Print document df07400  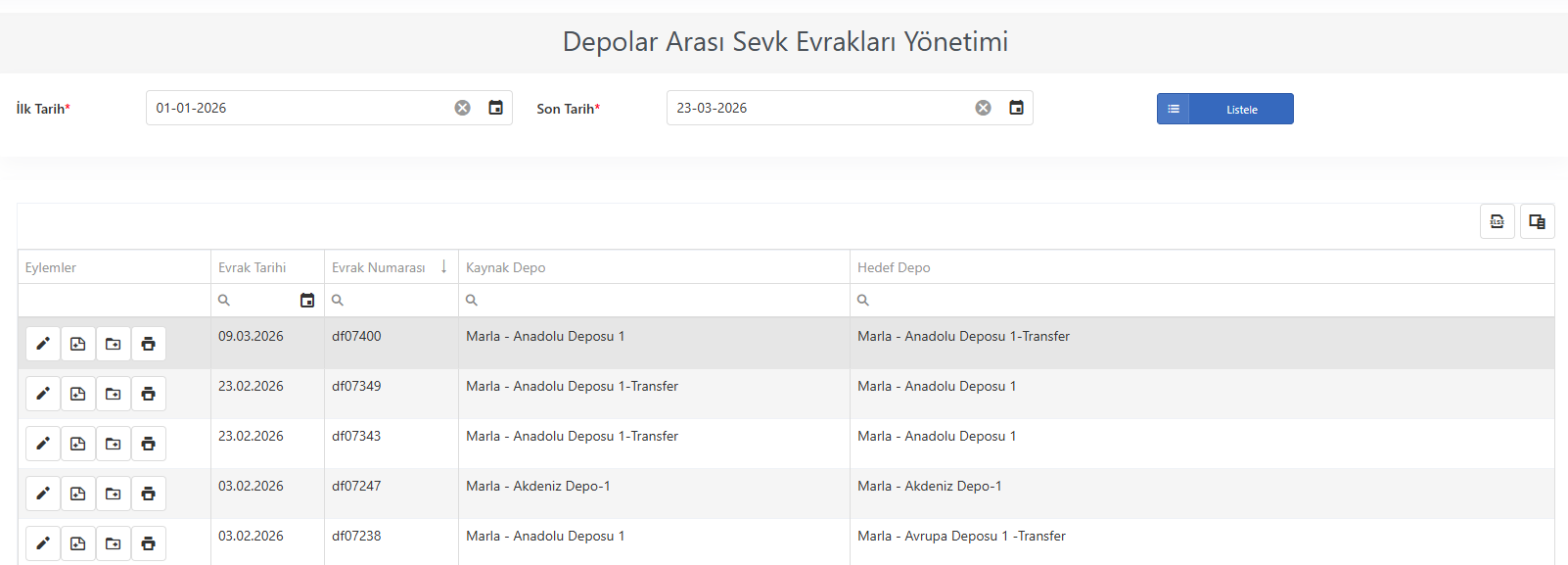(x=149, y=344)
